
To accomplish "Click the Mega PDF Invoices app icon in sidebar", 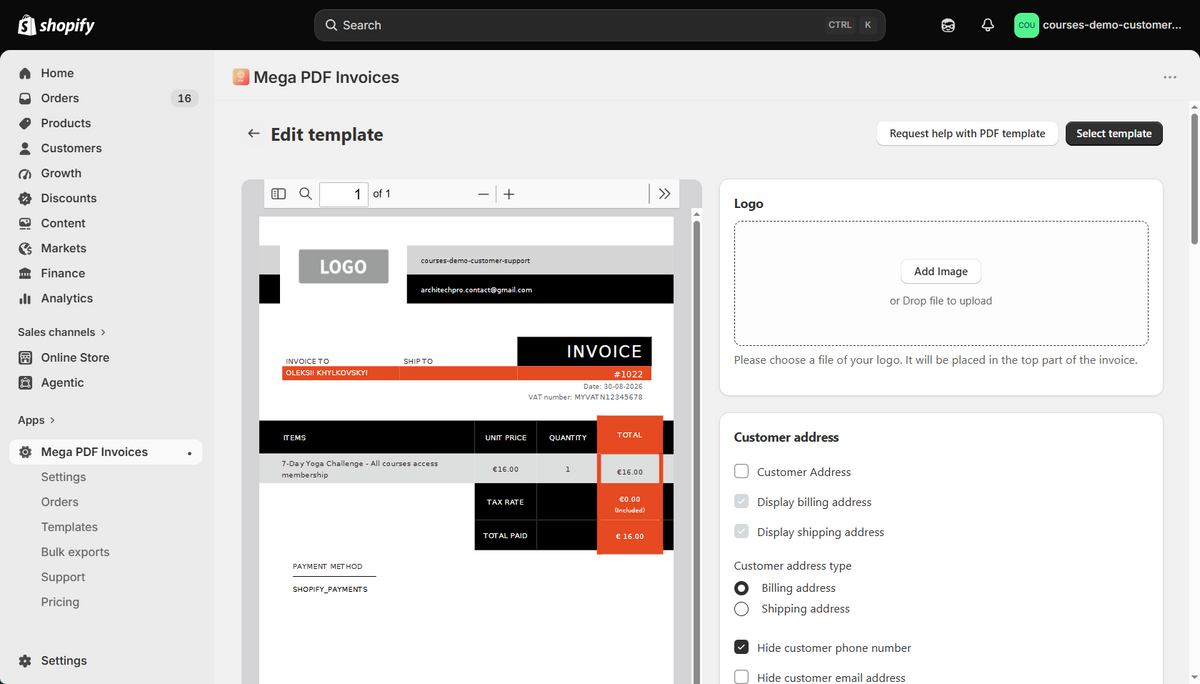I will pos(25,452).
